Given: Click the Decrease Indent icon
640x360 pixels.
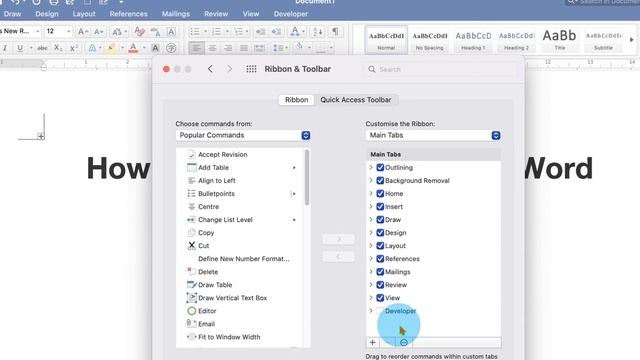Looking at the screenshot, I should (260, 31).
